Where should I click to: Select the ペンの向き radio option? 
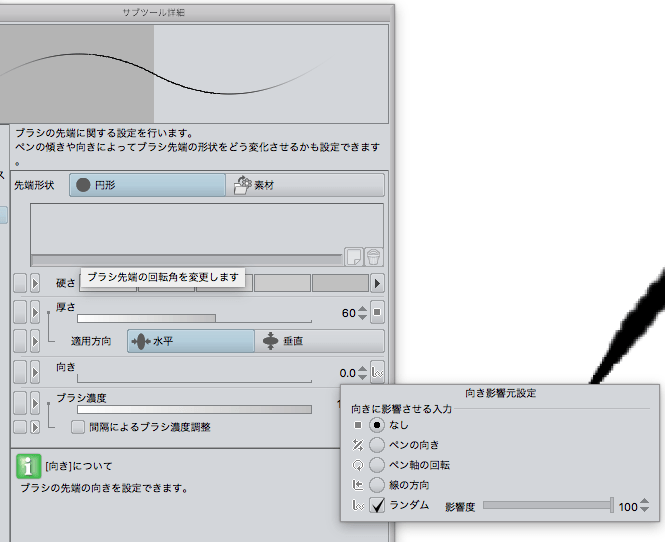pyautogui.click(x=377, y=444)
